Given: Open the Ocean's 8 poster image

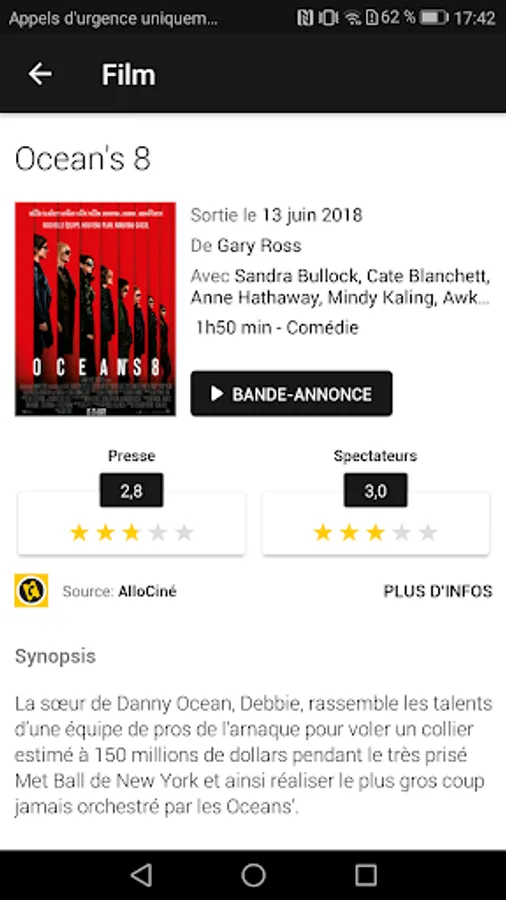Looking at the screenshot, I should (x=95, y=309).
